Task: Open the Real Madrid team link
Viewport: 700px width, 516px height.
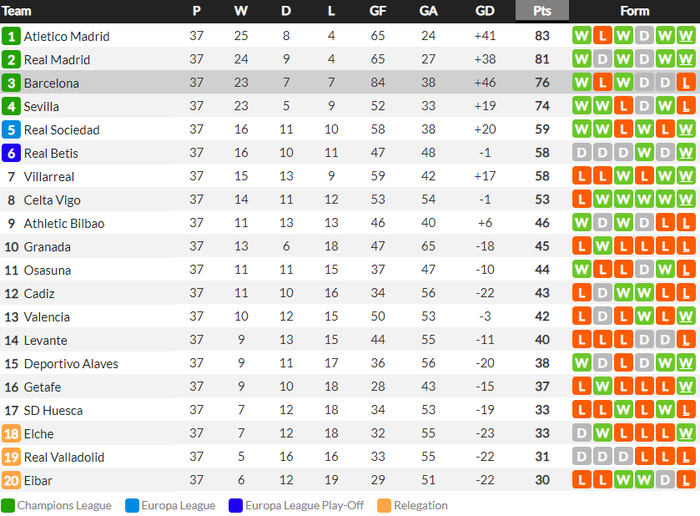Action: point(57,60)
